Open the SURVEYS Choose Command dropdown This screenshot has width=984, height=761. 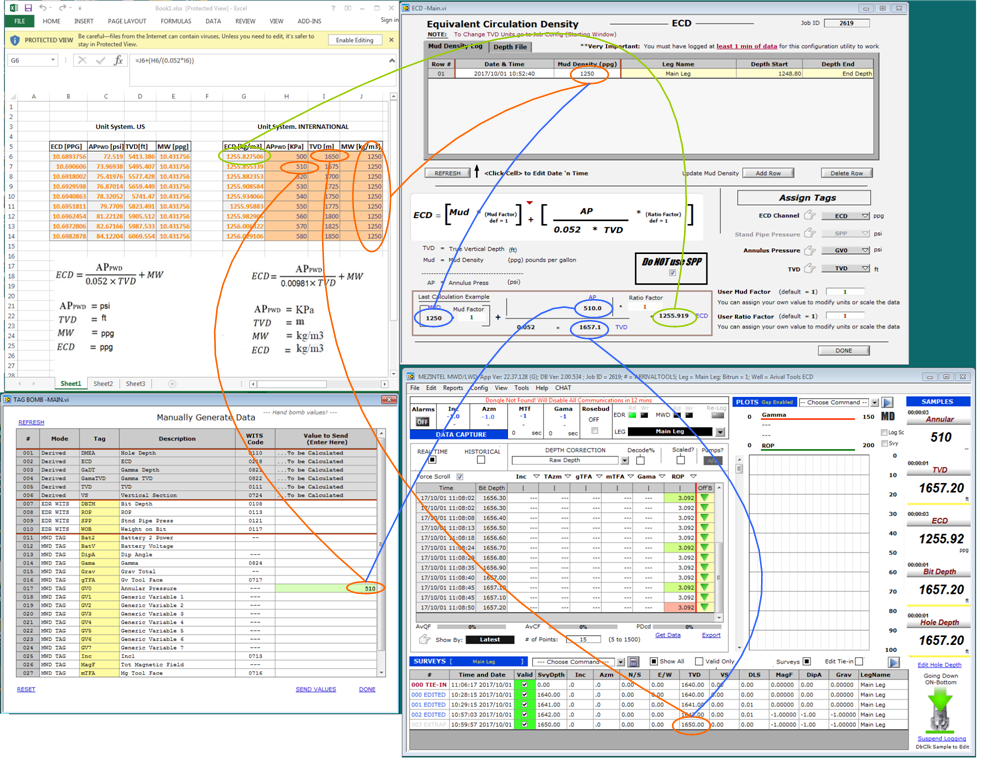tap(621, 662)
